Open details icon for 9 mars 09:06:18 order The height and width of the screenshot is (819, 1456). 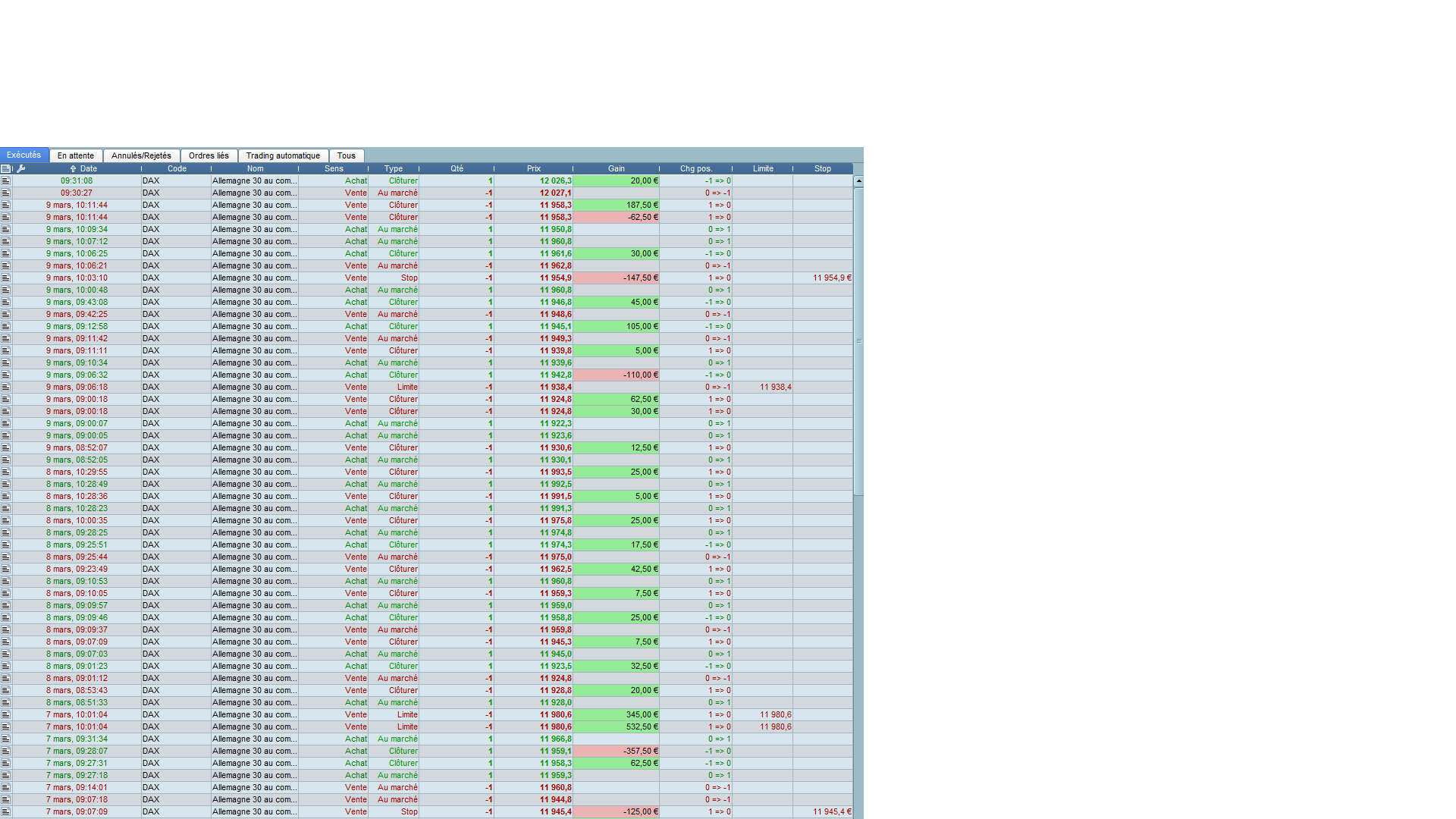pos(5,388)
